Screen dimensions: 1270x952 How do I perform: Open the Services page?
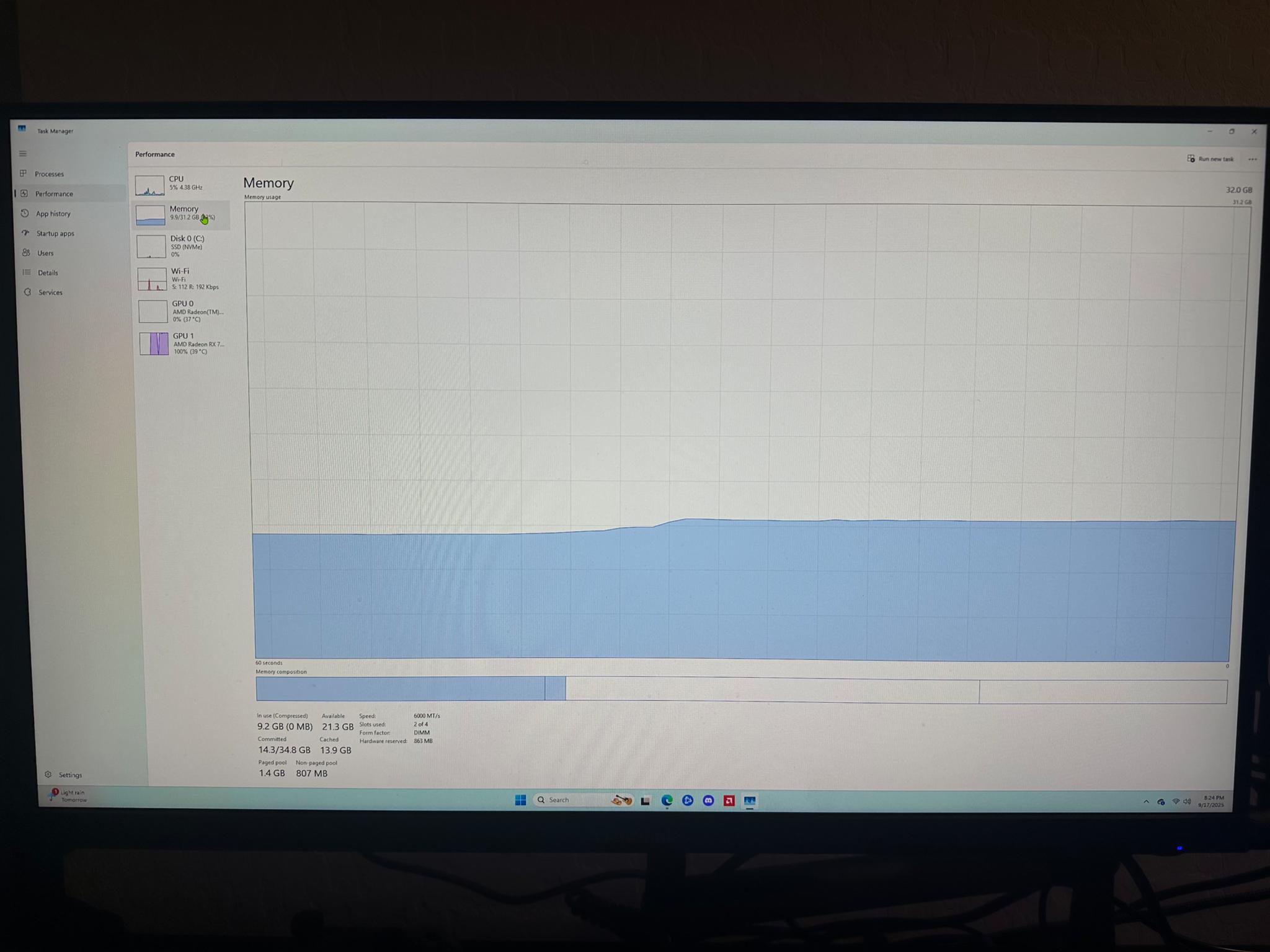(50, 293)
